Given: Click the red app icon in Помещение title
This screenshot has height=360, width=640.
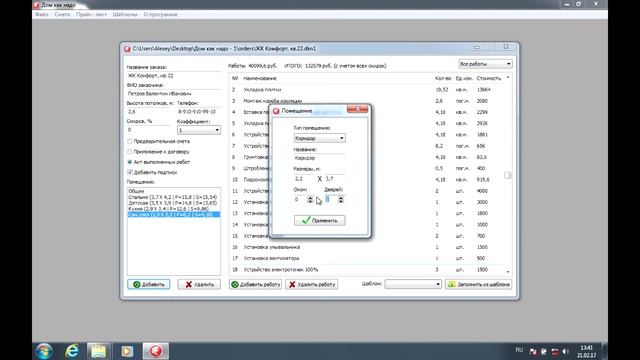Looking at the screenshot, I should 276,111.
